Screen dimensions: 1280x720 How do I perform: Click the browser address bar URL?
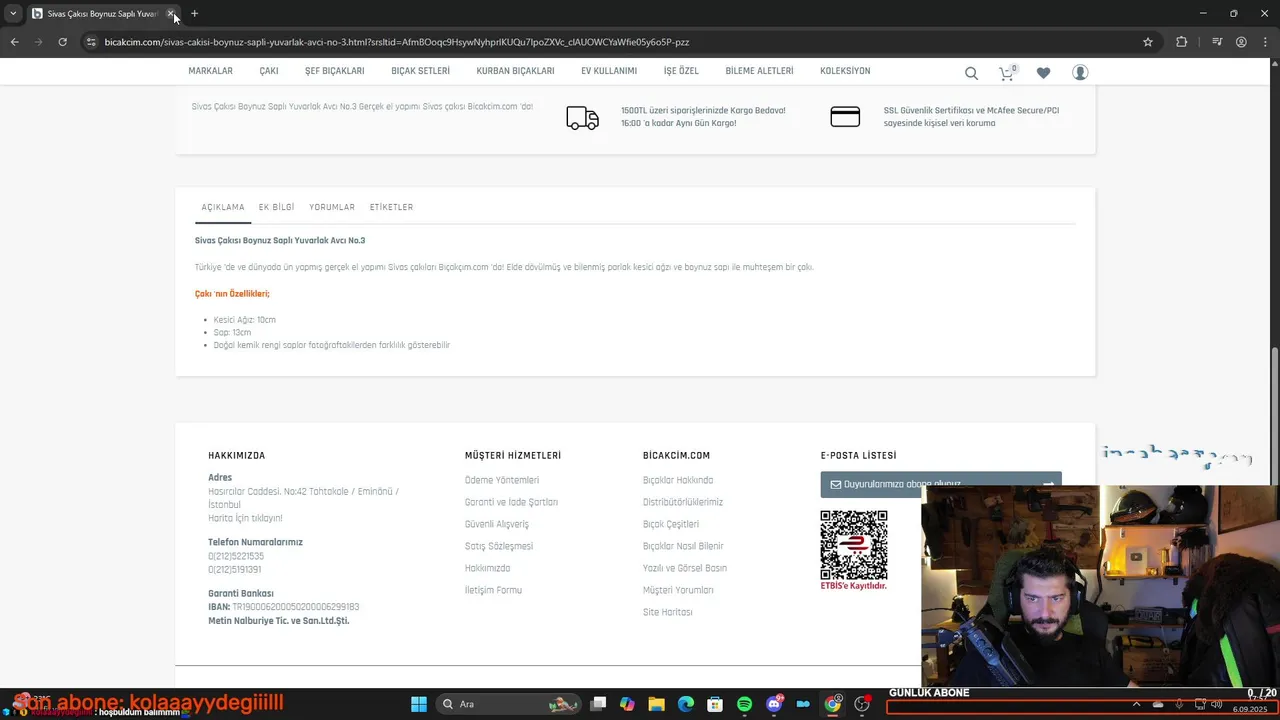click(397, 42)
